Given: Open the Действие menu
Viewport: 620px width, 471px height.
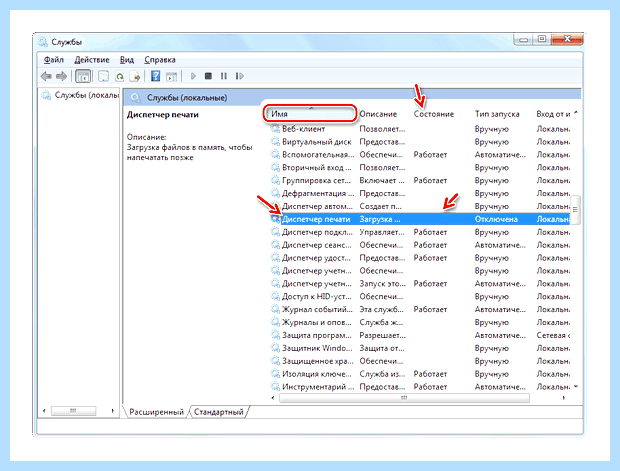Looking at the screenshot, I should pyautogui.click(x=92, y=60).
